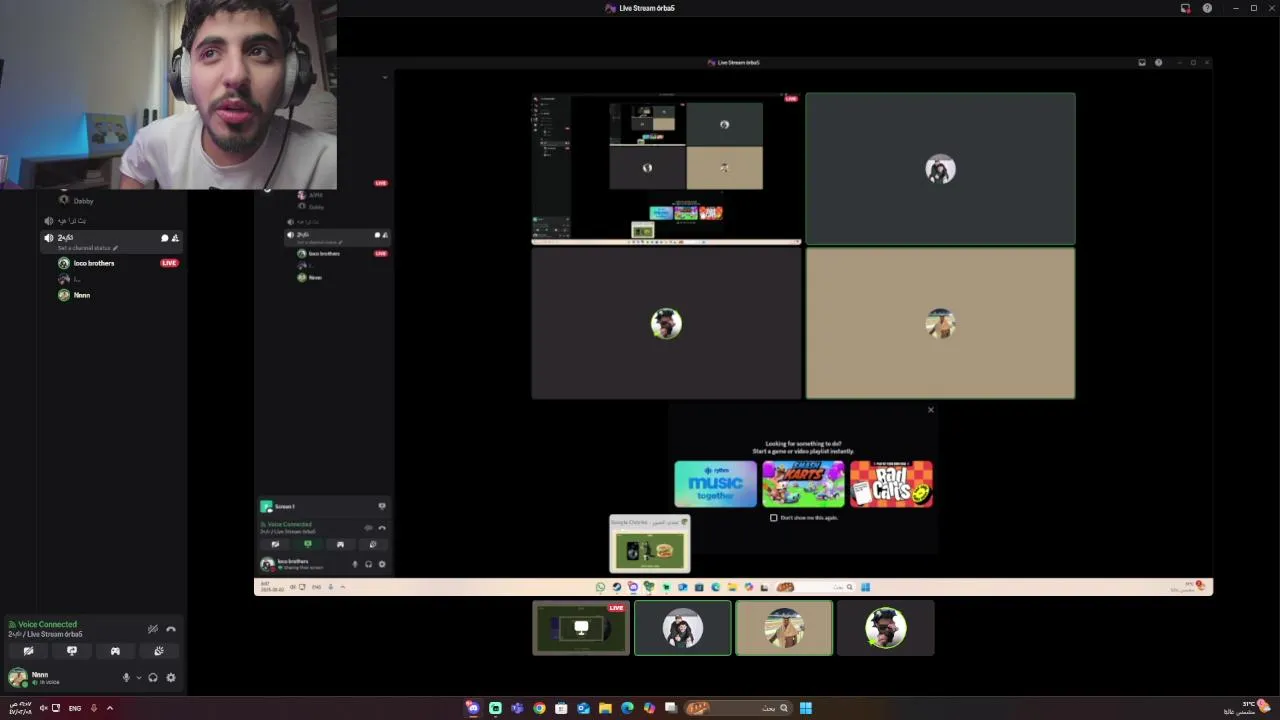Close the activity suggestions popup
This screenshot has width=1280, height=720.
tap(930, 410)
